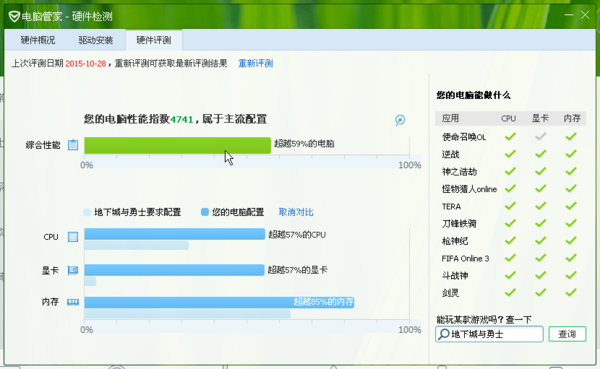600x369 pixels.
Task: Minimize the 硬件检测 window
Action: (569, 15)
